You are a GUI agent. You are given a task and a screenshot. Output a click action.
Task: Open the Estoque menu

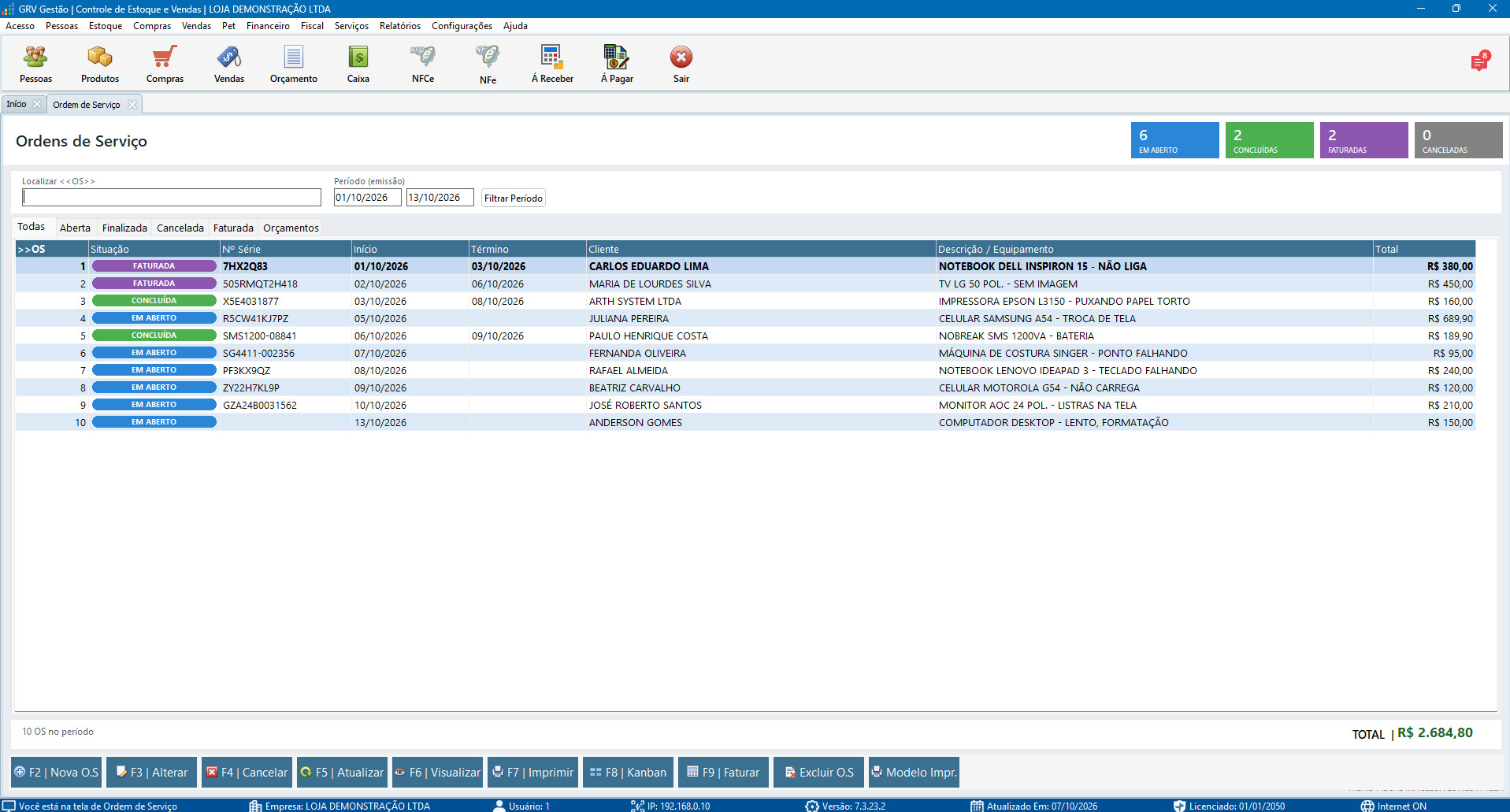tap(106, 26)
